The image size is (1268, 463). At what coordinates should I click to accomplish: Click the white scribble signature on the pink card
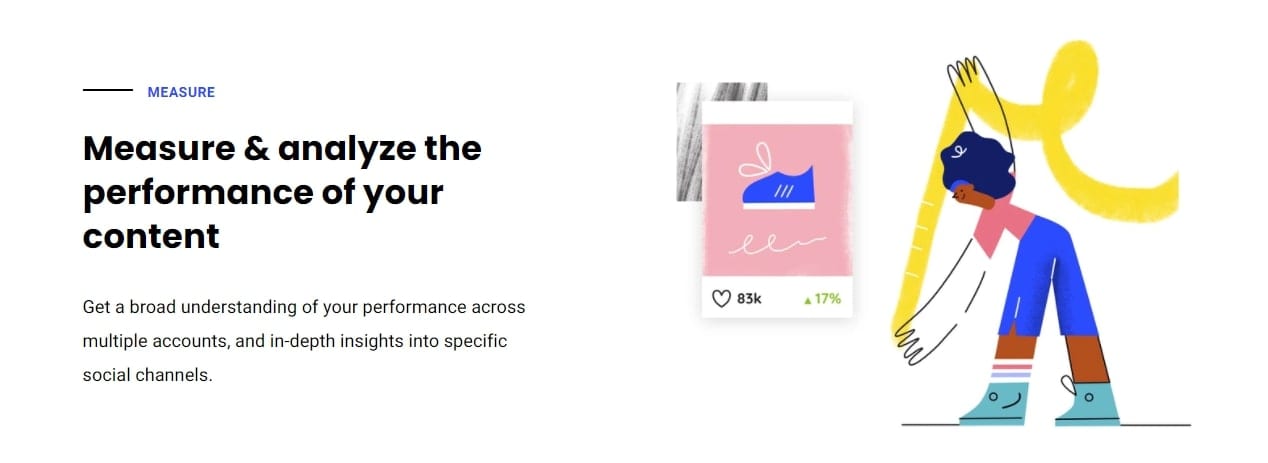click(x=776, y=243)
